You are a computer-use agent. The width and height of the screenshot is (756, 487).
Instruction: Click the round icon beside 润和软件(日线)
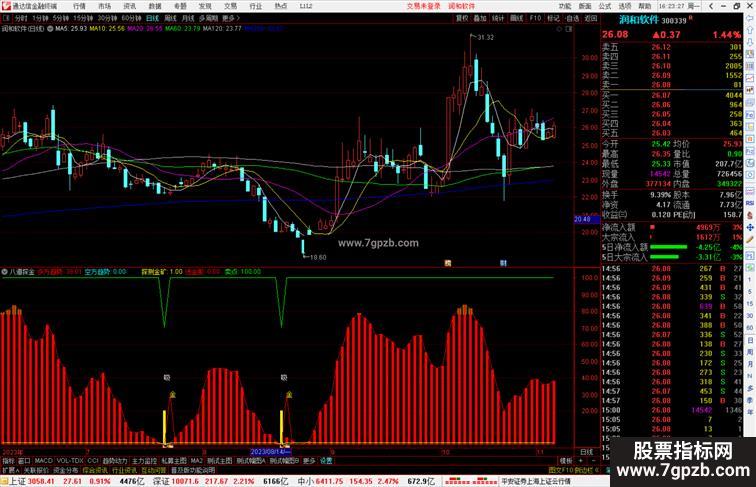point(50,29)
